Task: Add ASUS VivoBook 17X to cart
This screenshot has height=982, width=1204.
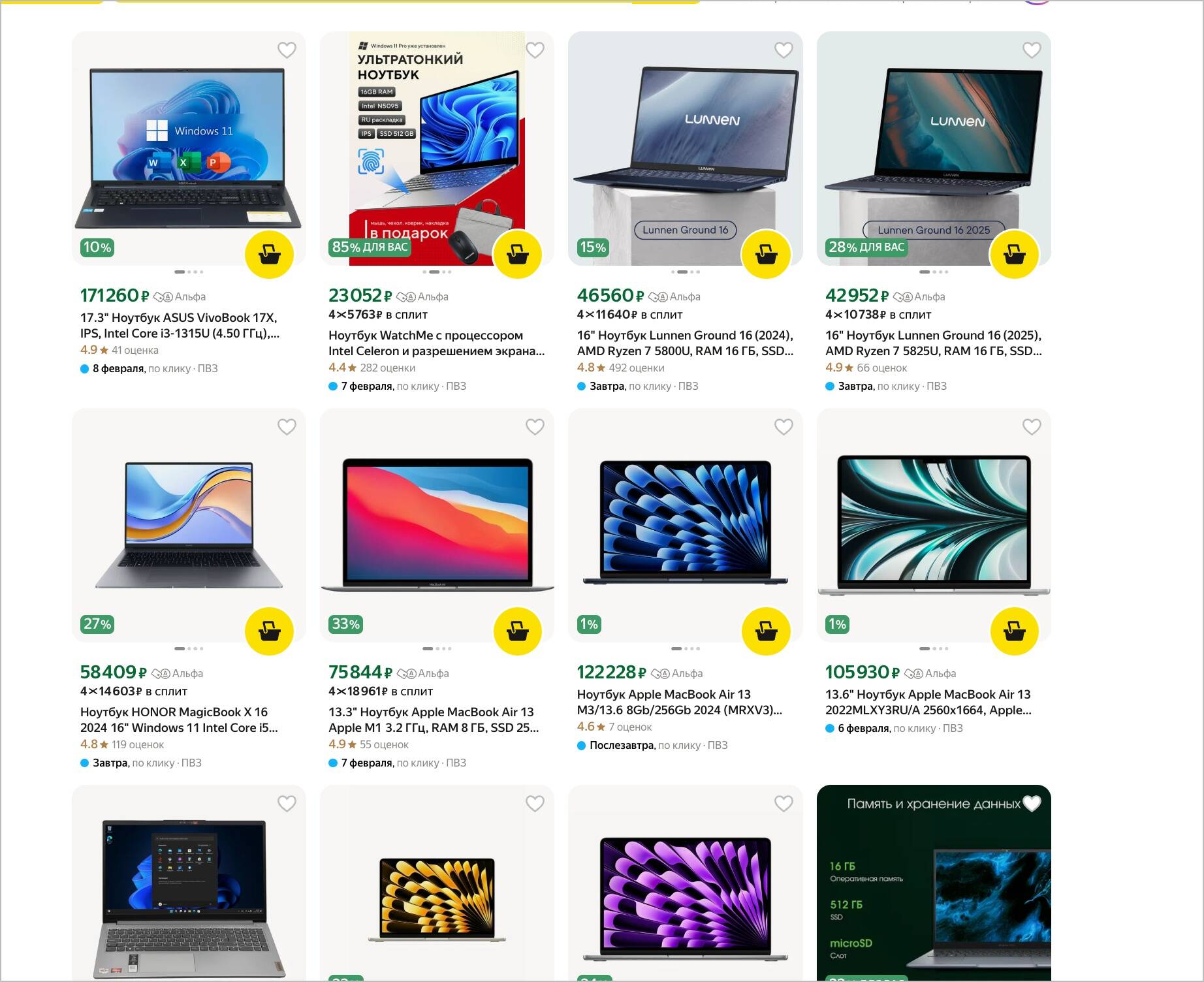Action: pyautogui.click(x=269, y=255)
